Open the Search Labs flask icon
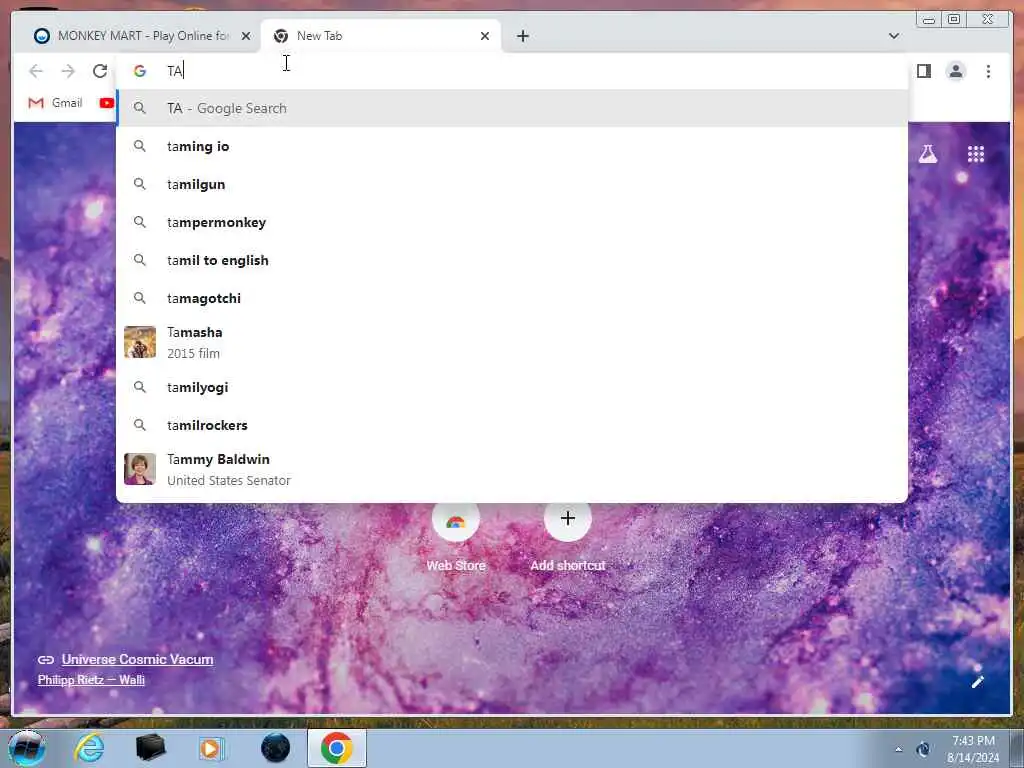 point(927,154)
